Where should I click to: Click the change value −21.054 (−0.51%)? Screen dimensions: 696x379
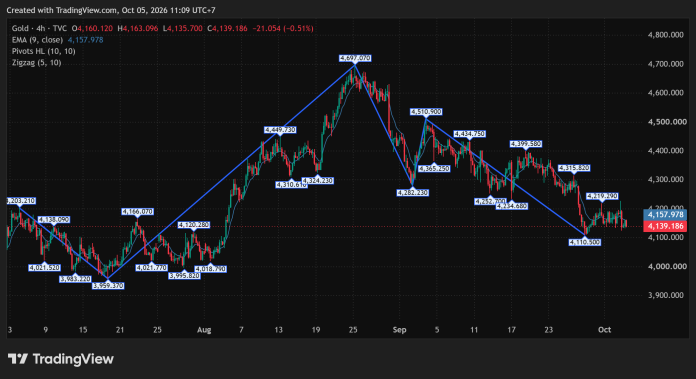[283, 28]
